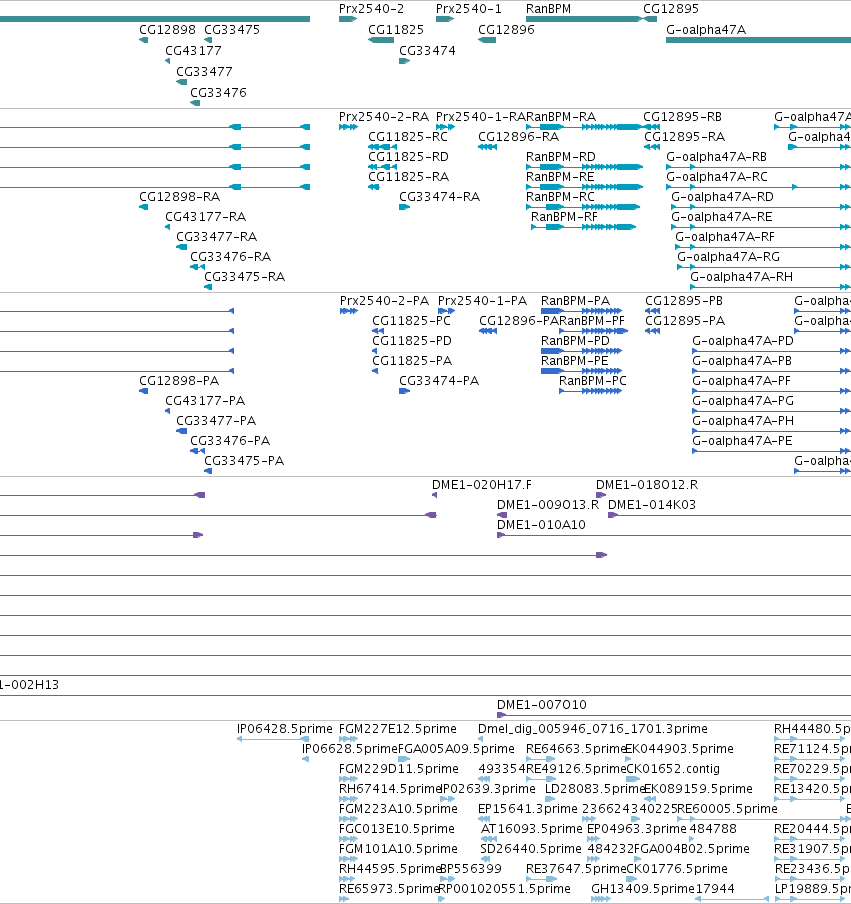The image size is (851, 904).
Task: Click the CG33477-PA protein label
Action: click(216, 421)
